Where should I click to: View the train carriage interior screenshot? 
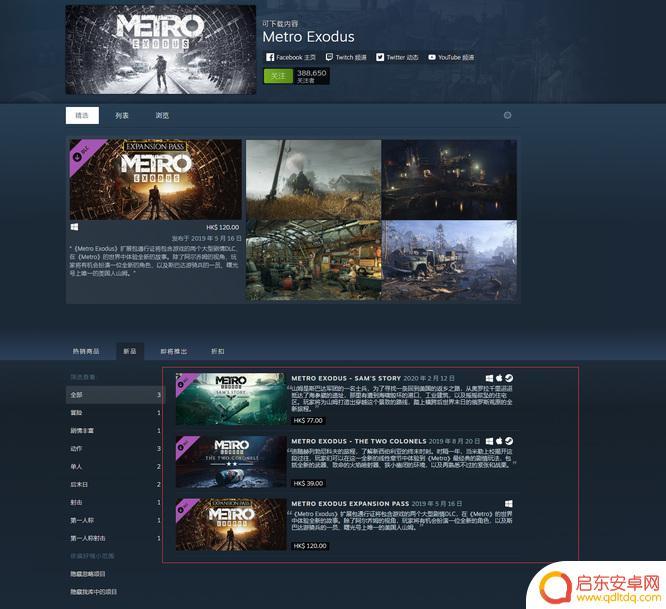[313, 260]
